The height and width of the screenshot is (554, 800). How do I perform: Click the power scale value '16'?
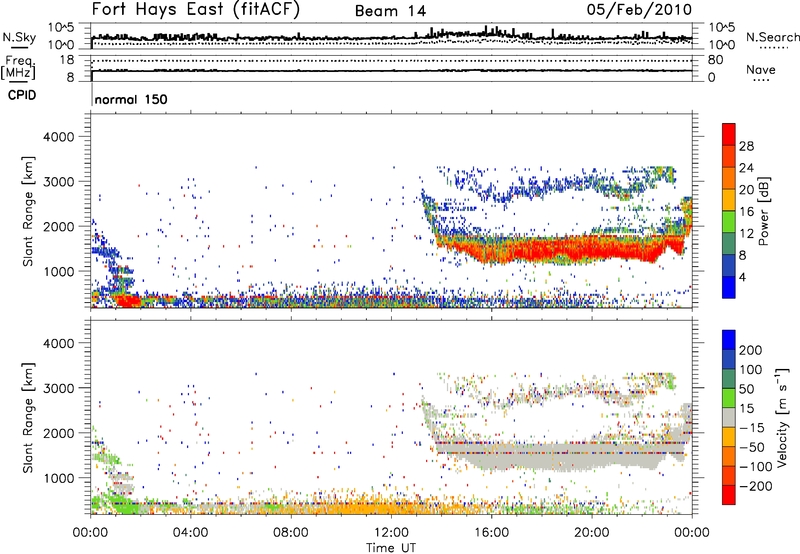tap(746, 212)
